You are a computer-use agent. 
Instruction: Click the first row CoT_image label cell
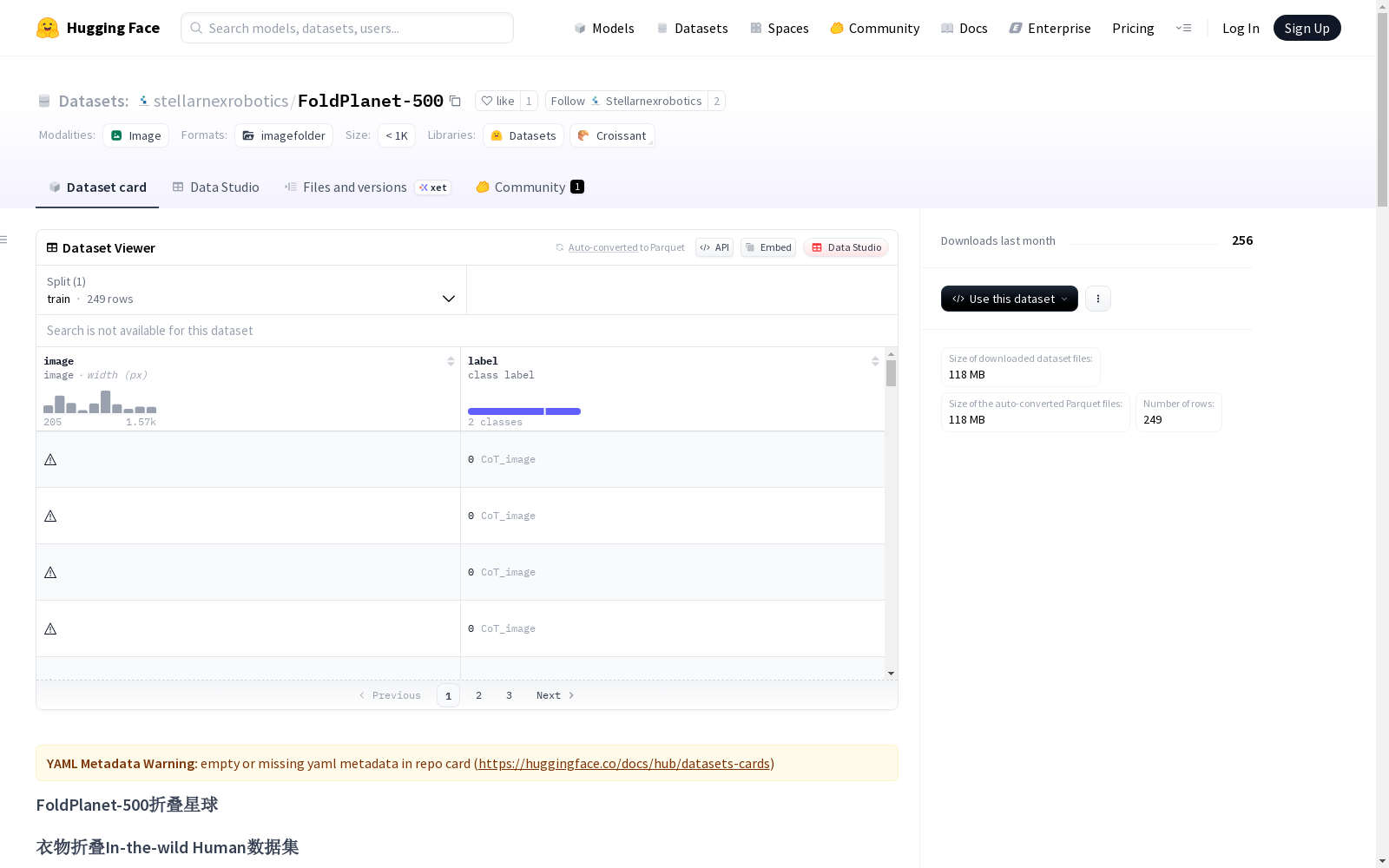[x=673, y=459]
